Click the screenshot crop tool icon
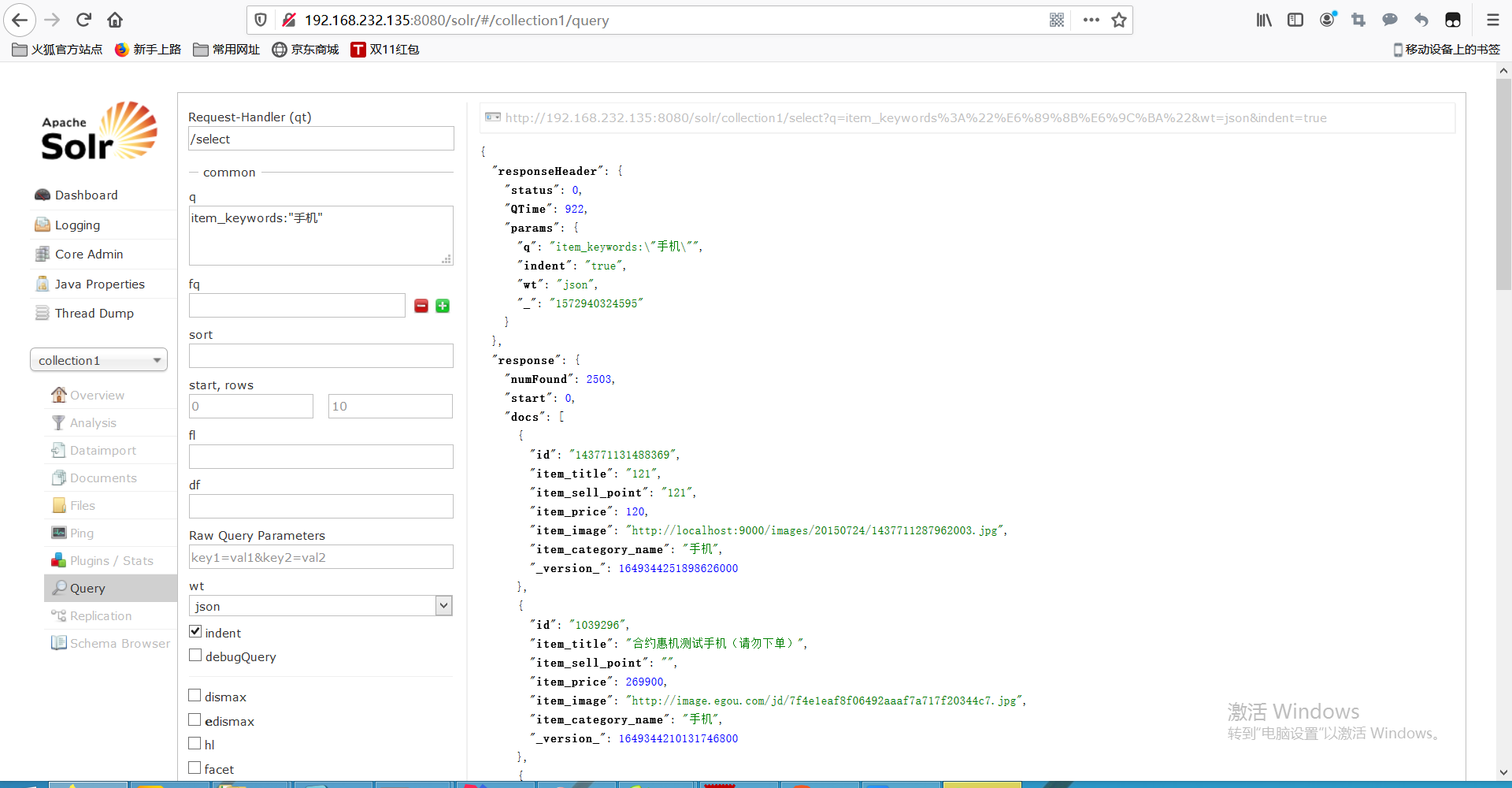 click(x=1358, y=20)
